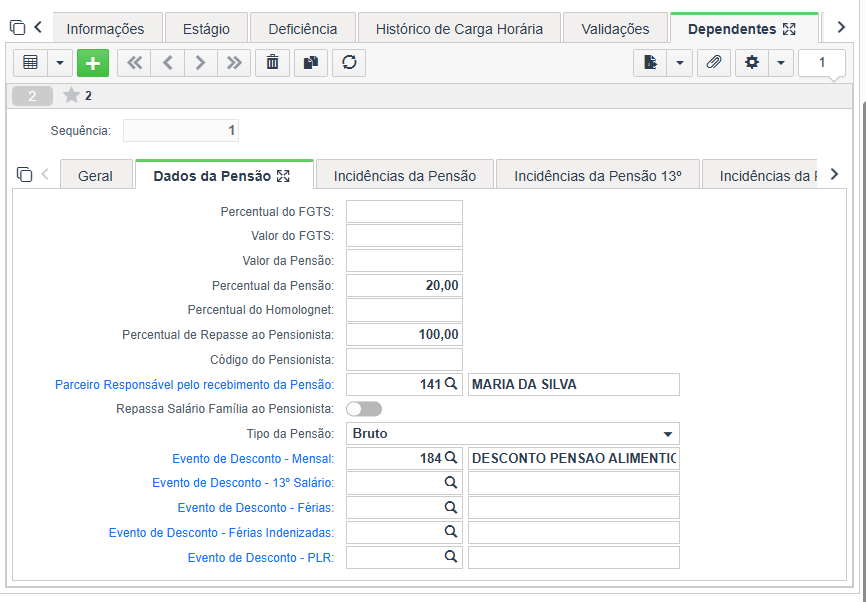Expand Dependentes tab to fullscreen icon
The height and width of the screenshot is (602, 866).
point(790,29)
